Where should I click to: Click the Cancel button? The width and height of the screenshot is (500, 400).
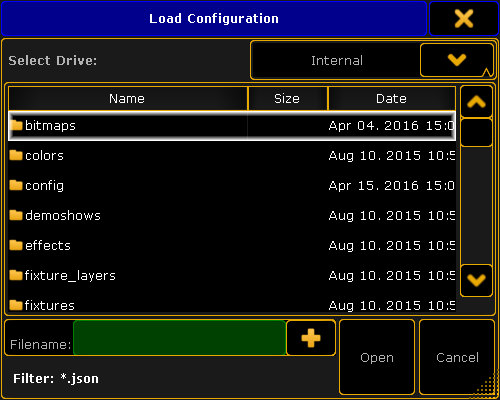(x=457, y=357)
